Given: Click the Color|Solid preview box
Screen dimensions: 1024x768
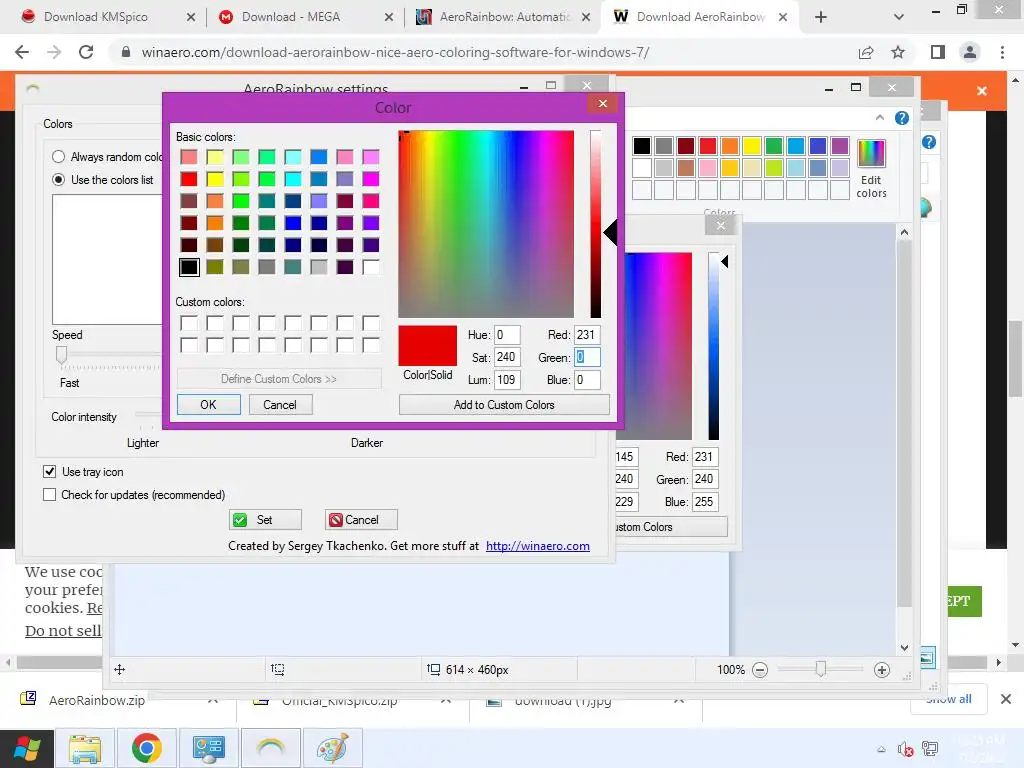Looking at the screenshot, I should pos(428,346).
